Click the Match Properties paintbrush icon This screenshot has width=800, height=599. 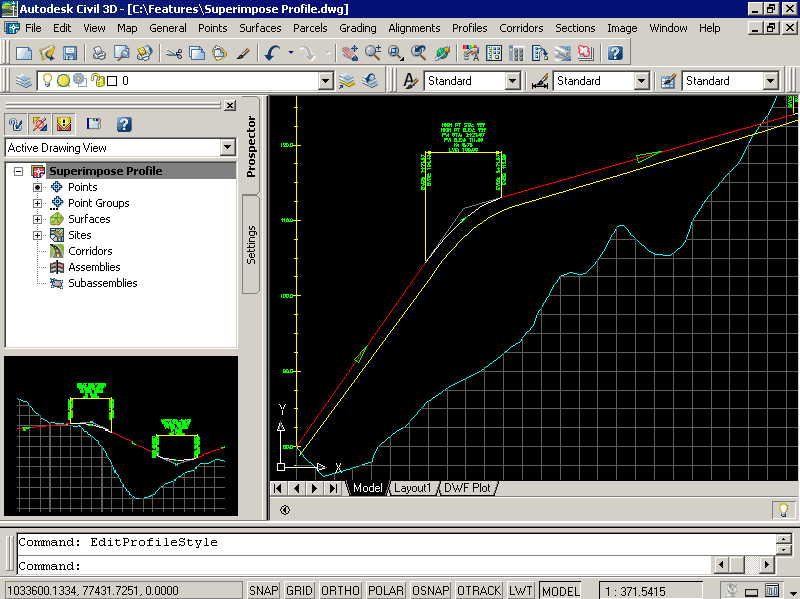pos(243,53)
